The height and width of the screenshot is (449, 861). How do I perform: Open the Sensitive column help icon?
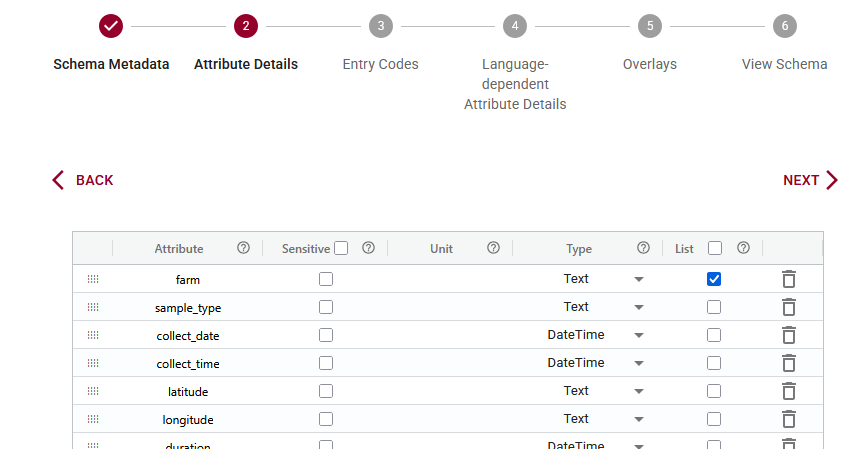point(368,248)
